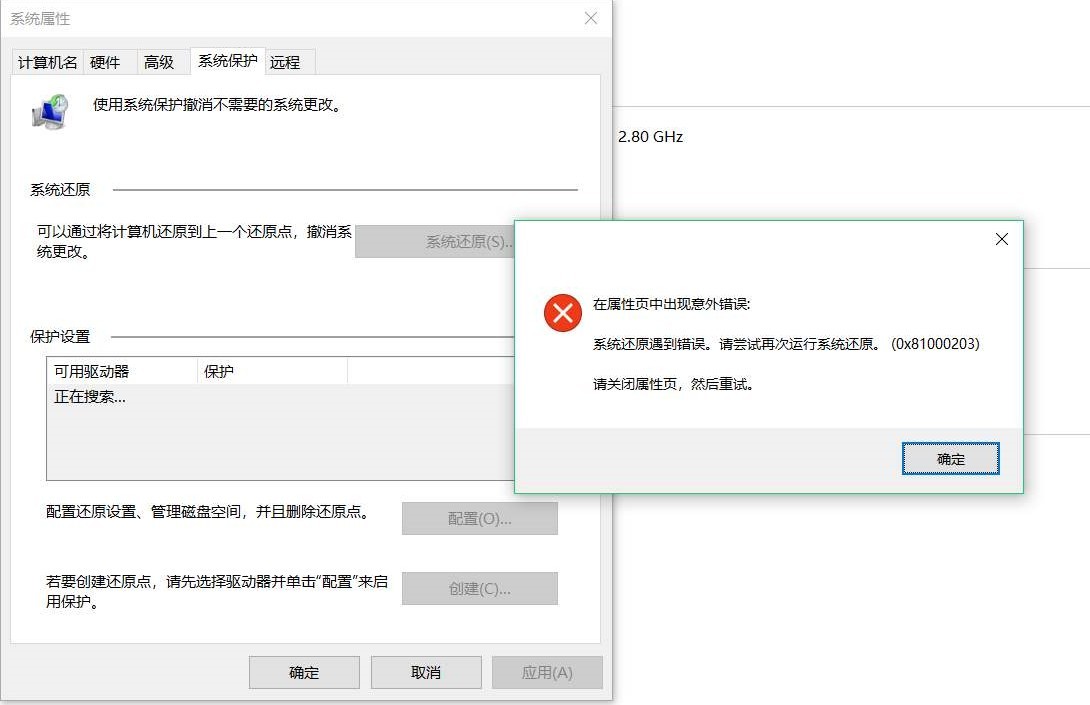The width and height of the screenshot is (1090, 705).
Task: Click the 创建(C)... restore point button
Action: tap(479, 589)
